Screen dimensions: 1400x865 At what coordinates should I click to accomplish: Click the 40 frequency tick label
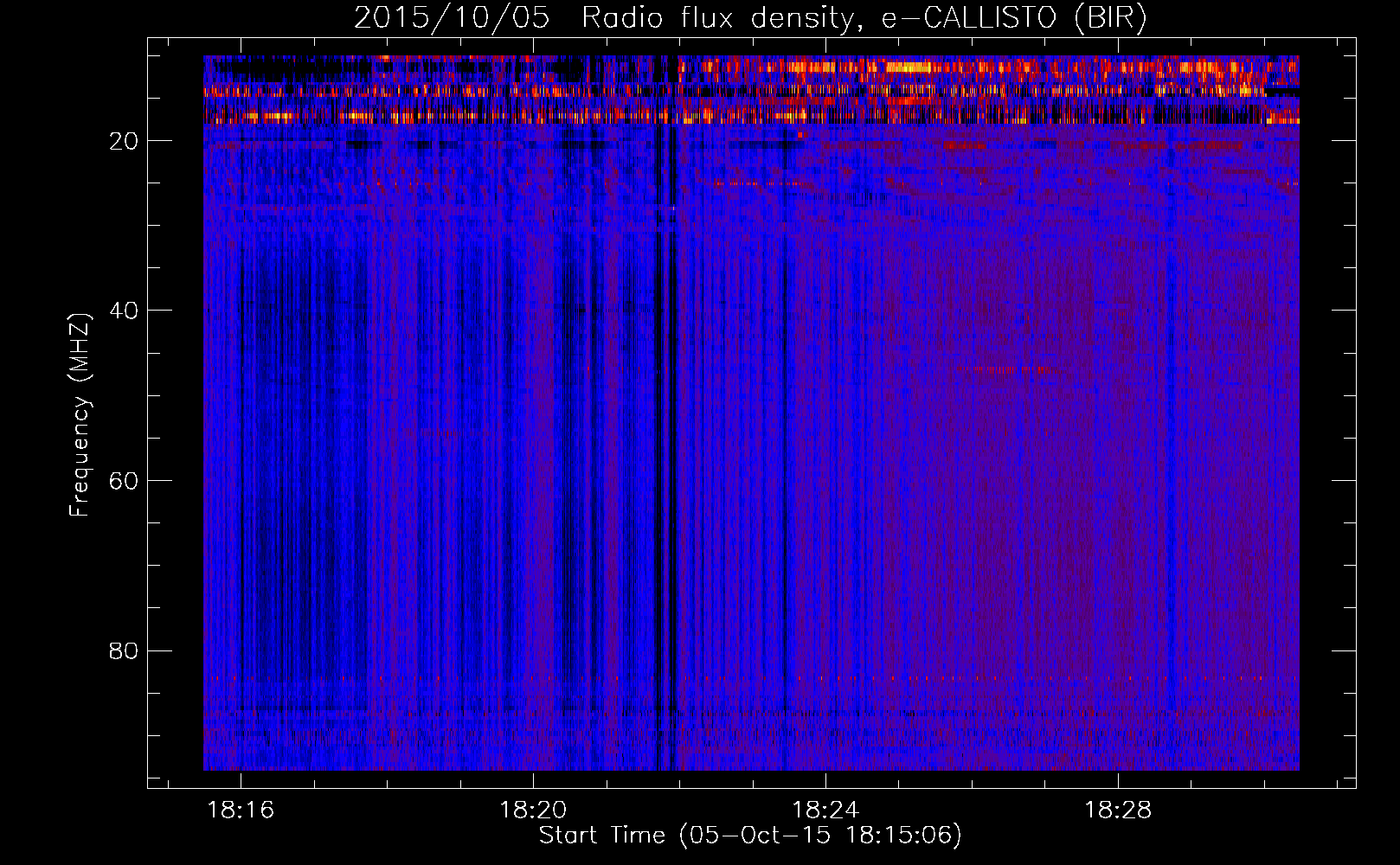pos(125,311)
